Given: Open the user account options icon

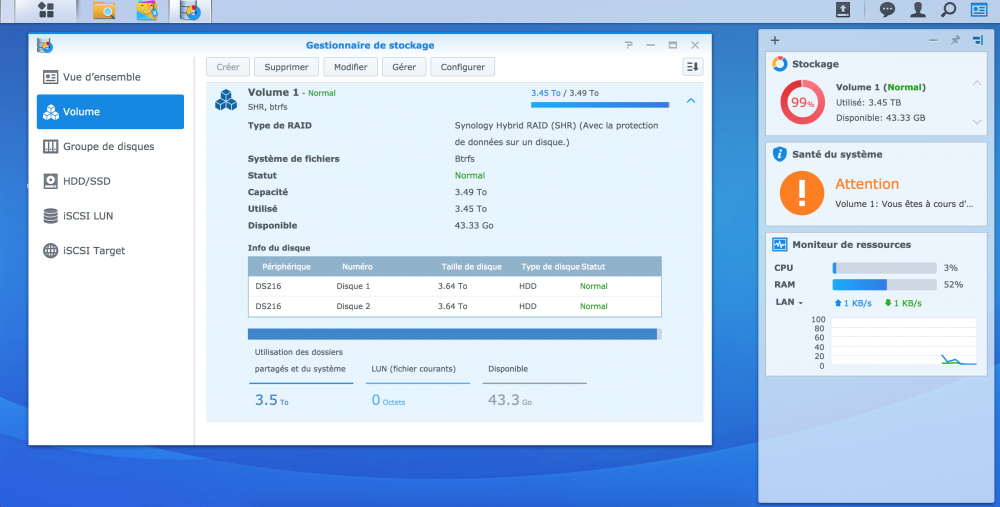Looking at the screenshot, I should [x=917, y=10].
